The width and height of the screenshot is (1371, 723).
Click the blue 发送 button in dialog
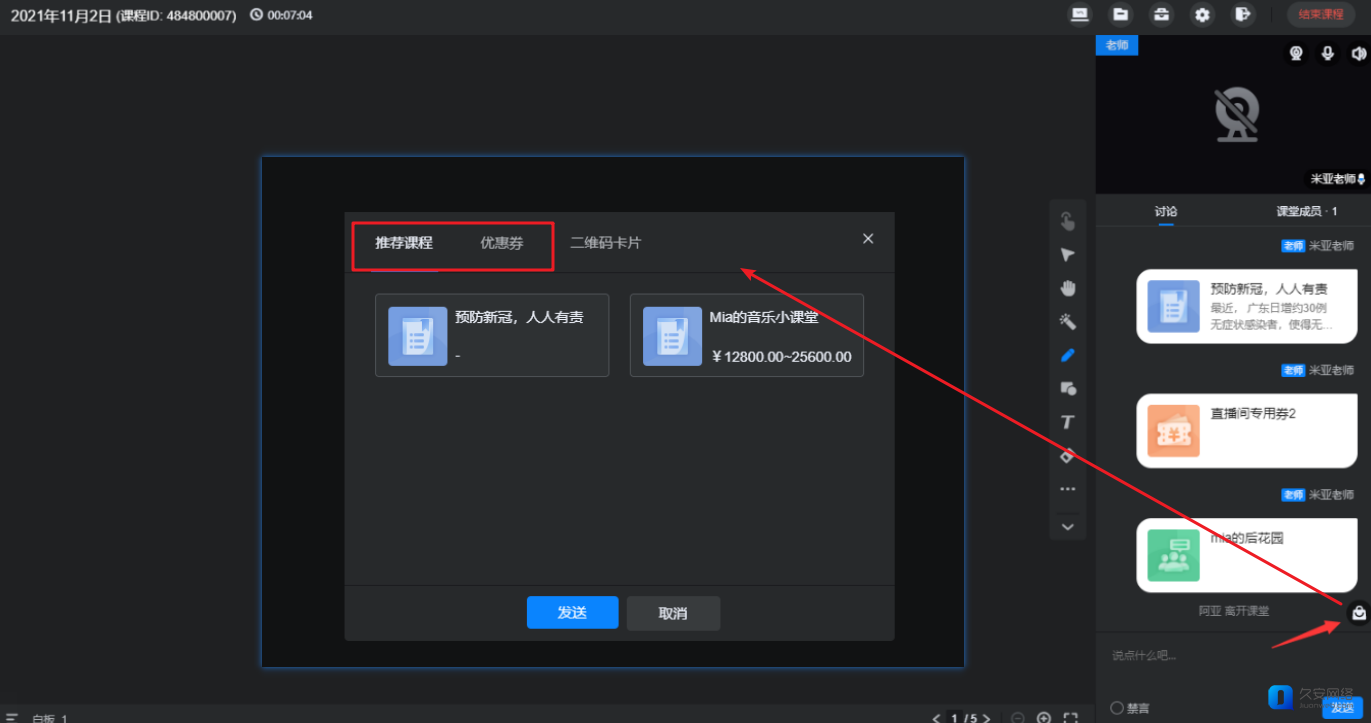pos(572,612)
